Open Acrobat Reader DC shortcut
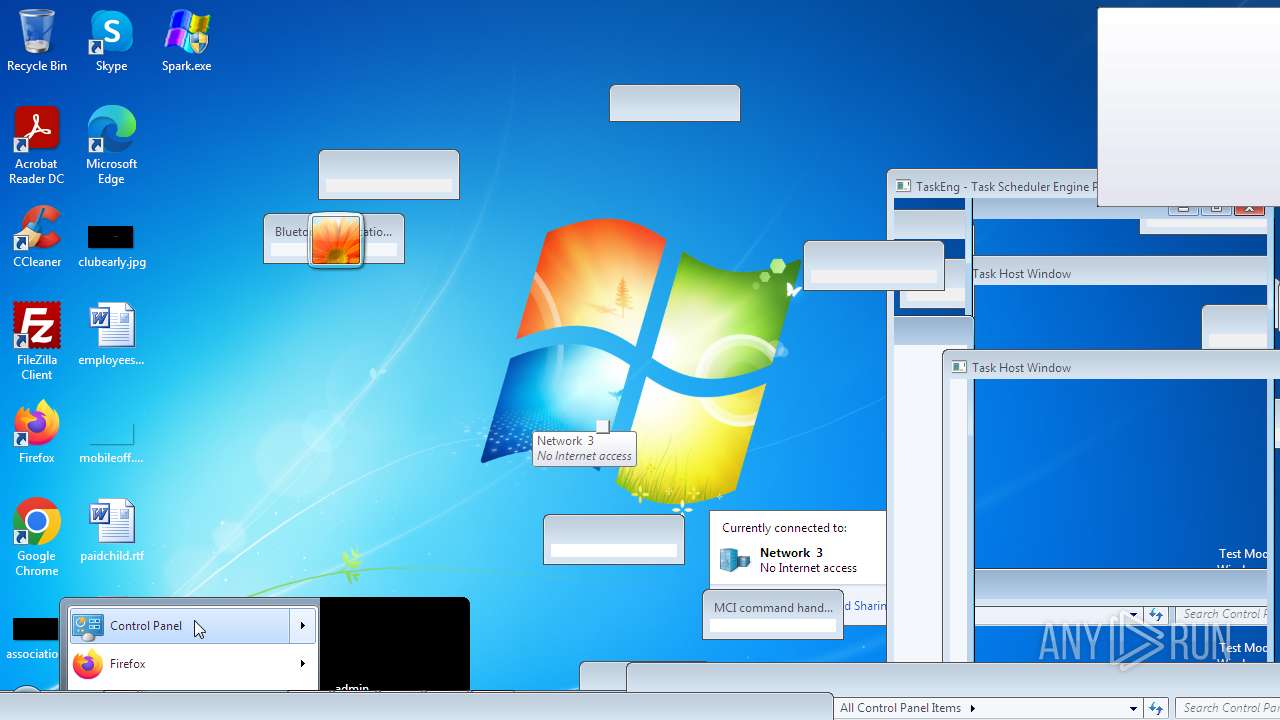Screen dimensions: 1280x720 pyautogui.click(x=37, y=146)
